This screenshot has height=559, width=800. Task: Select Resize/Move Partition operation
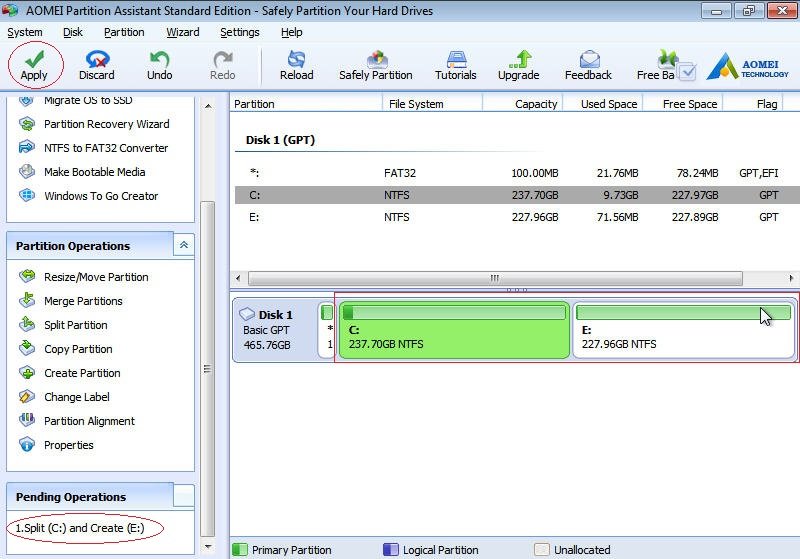[x=96, y=277]
